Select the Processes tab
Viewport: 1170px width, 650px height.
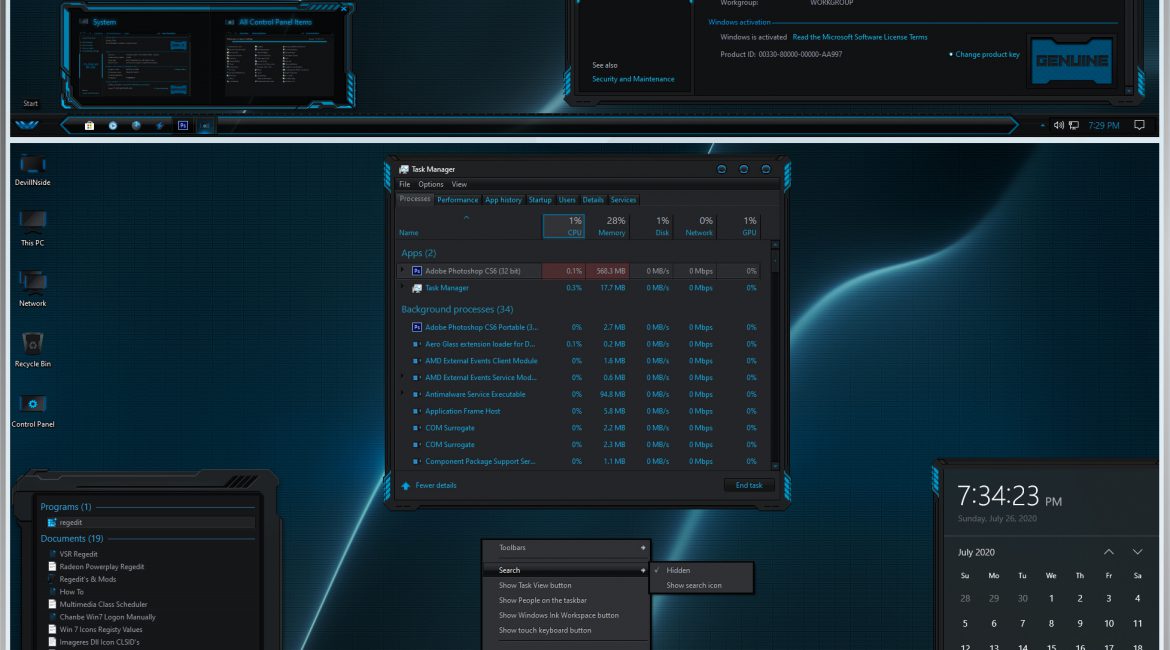tap(415, 199)
